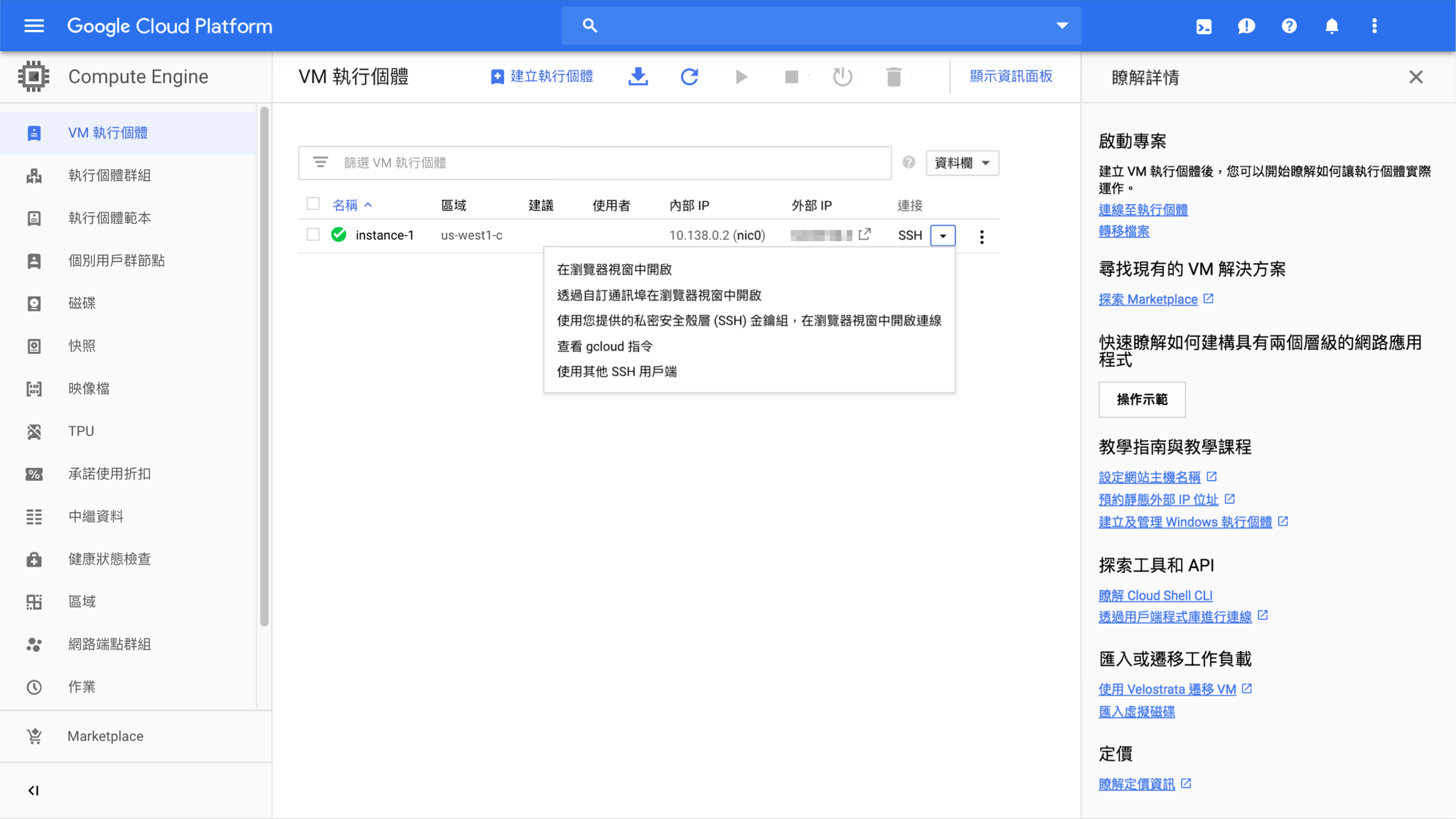
Task: Toggle the select-all checkbox in header
Action: click(x=313, y=204)
